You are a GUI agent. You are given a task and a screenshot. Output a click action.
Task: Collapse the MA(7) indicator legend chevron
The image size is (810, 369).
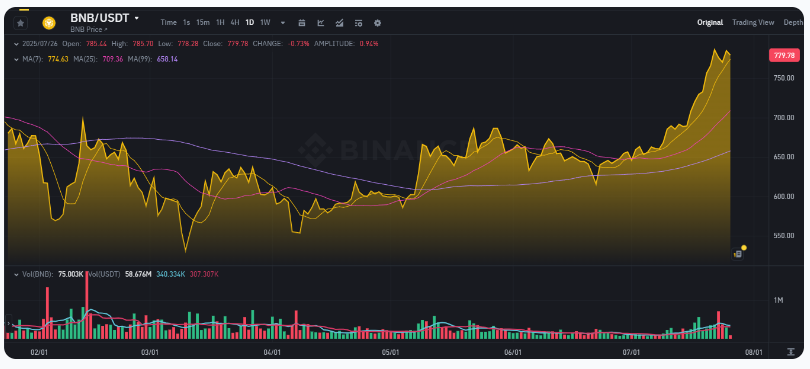[17, 59]
